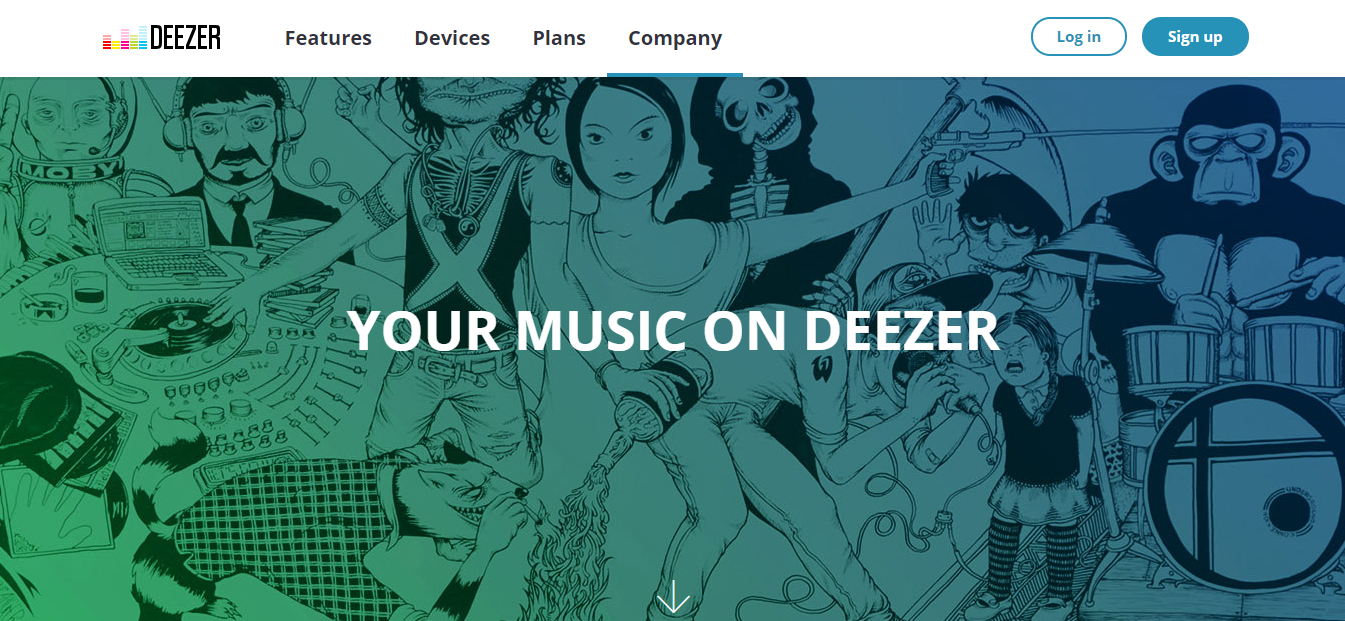1345x621 pixels.
Task: Click the downward arrow below the headline
Action: [x=673, y=596]
